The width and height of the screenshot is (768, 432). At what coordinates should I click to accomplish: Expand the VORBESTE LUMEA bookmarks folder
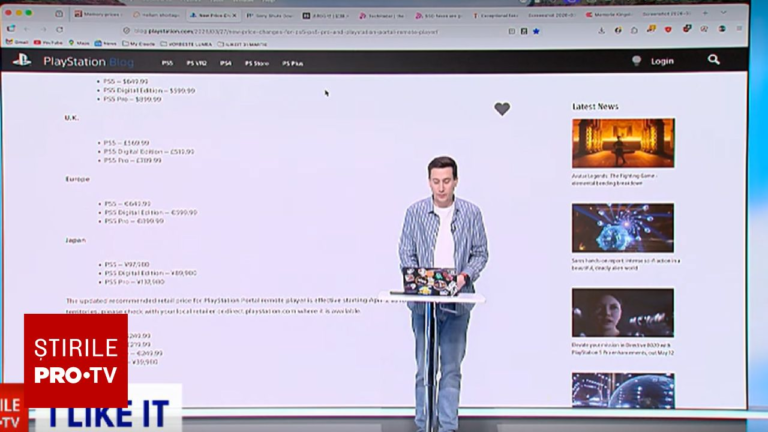coord(188,44)
